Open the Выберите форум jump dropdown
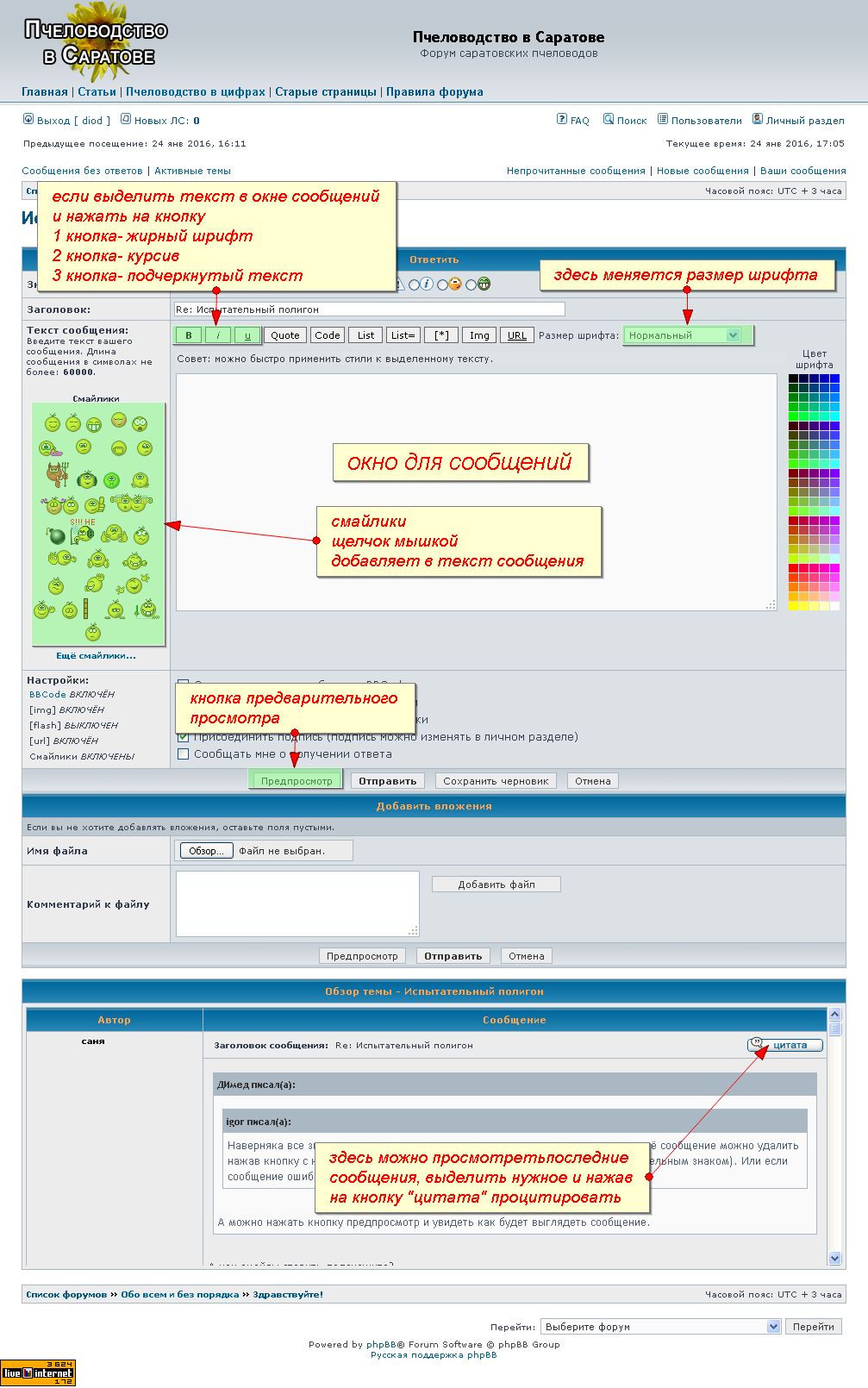The image size is (868, 1388). (x=660, y=1327)
